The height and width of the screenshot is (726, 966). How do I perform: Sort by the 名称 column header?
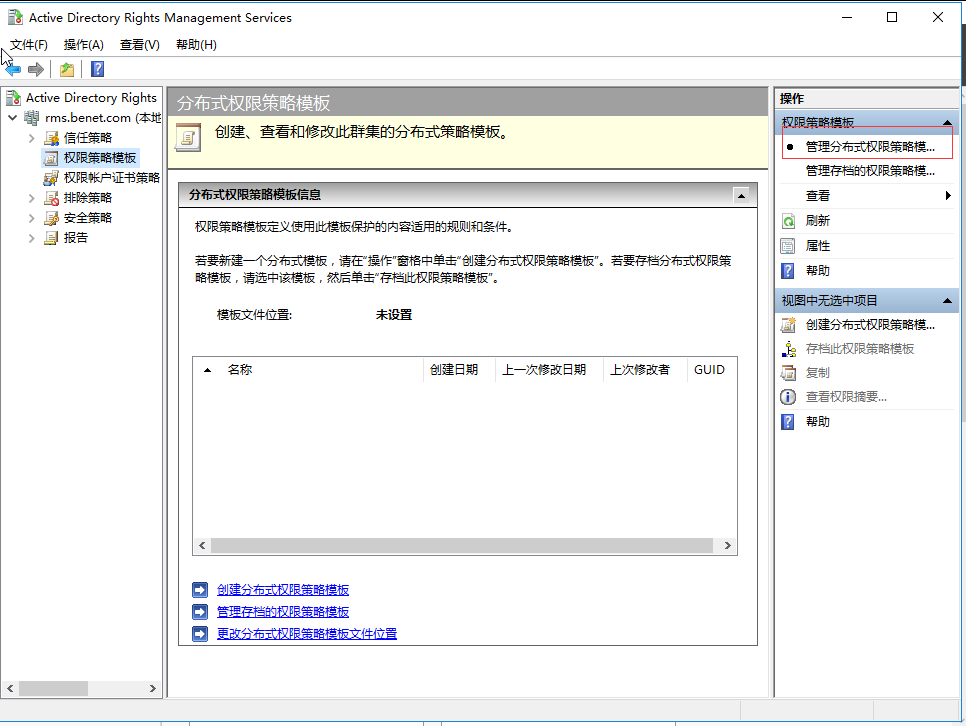tap(308, 370)
